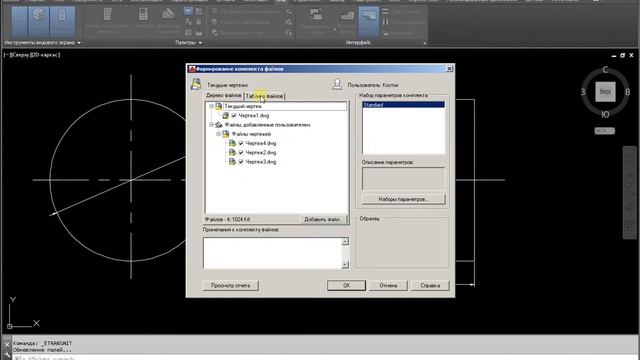The height and width of the screenshot is (360, 640).
Task: Switch to the Дерево файлов tab
Action: coord(224,96)
